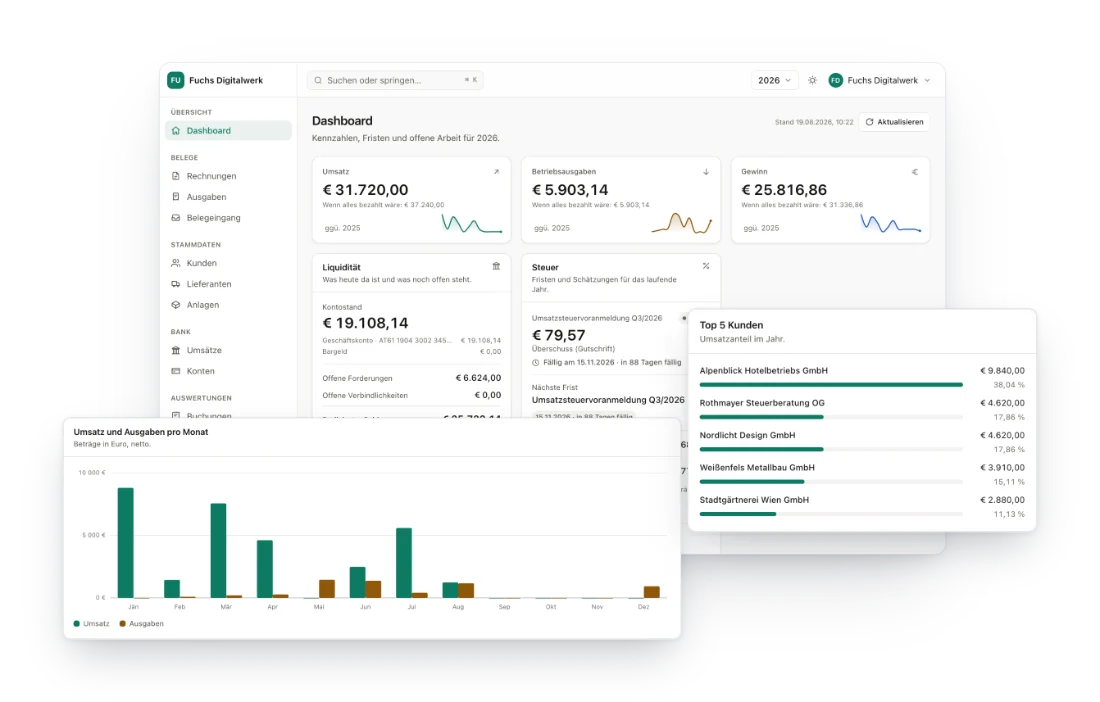Screen dimensions: 1100x702
Task: Open Belegeingang via its inbox icon
Action: click(x=175, y=218)
